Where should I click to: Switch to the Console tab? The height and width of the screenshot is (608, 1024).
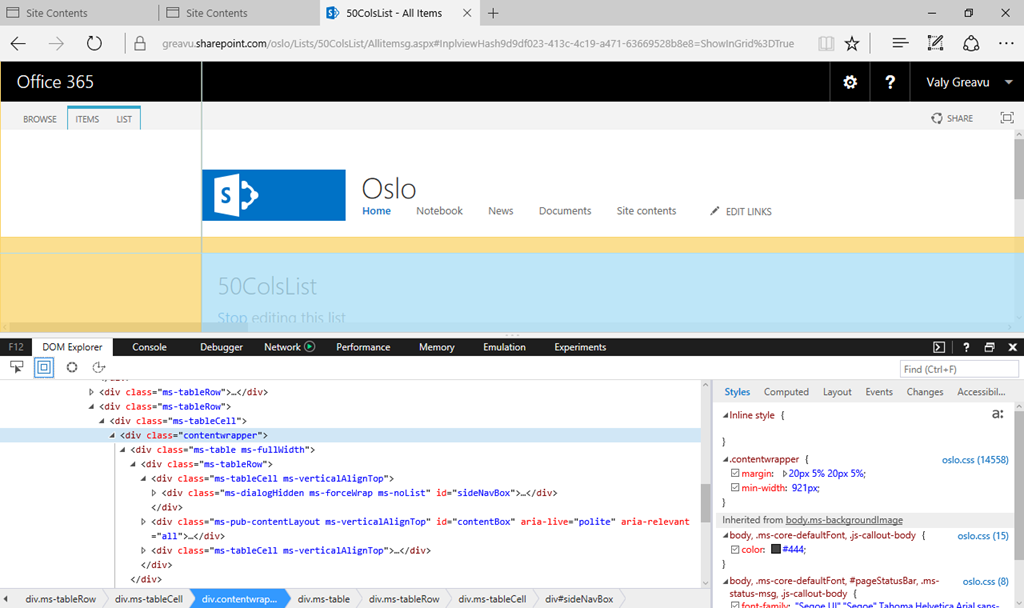click(149, 347)
